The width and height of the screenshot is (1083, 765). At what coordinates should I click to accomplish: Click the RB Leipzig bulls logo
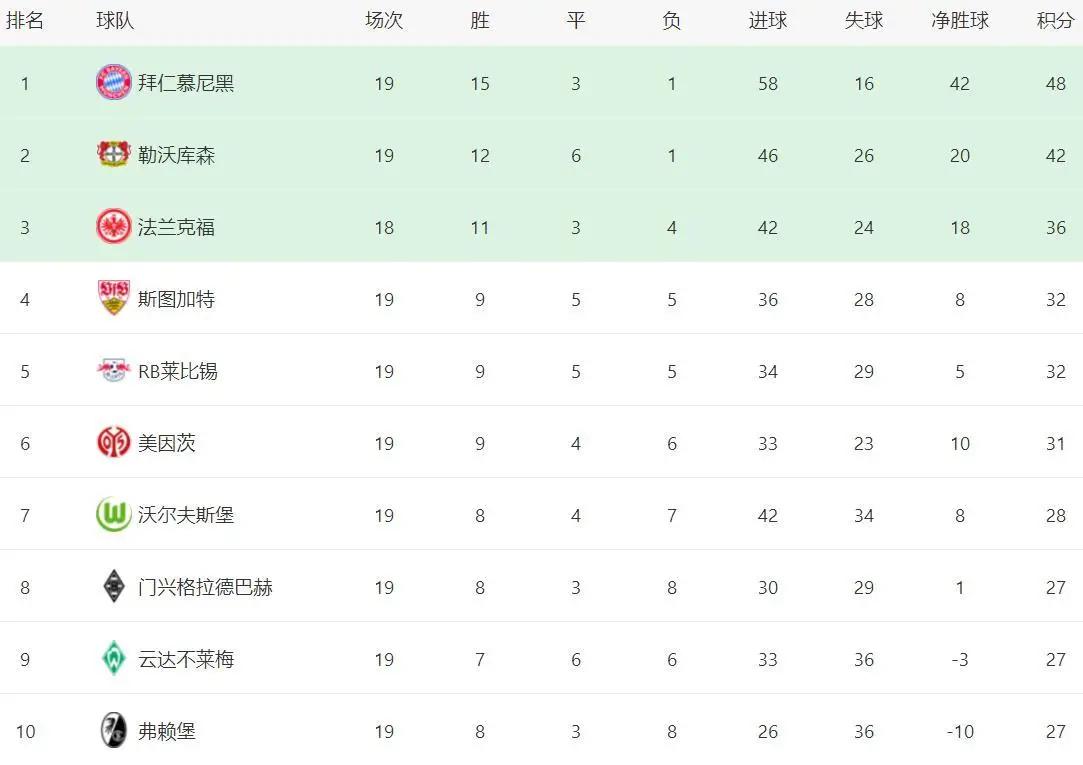(x=114, y=371)
